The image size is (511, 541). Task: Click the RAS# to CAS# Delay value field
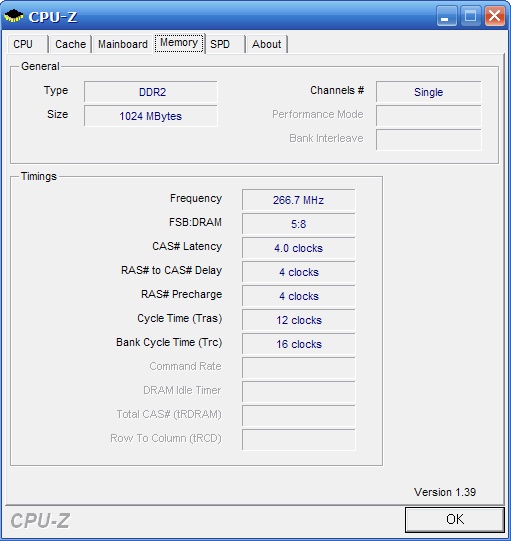298,272
